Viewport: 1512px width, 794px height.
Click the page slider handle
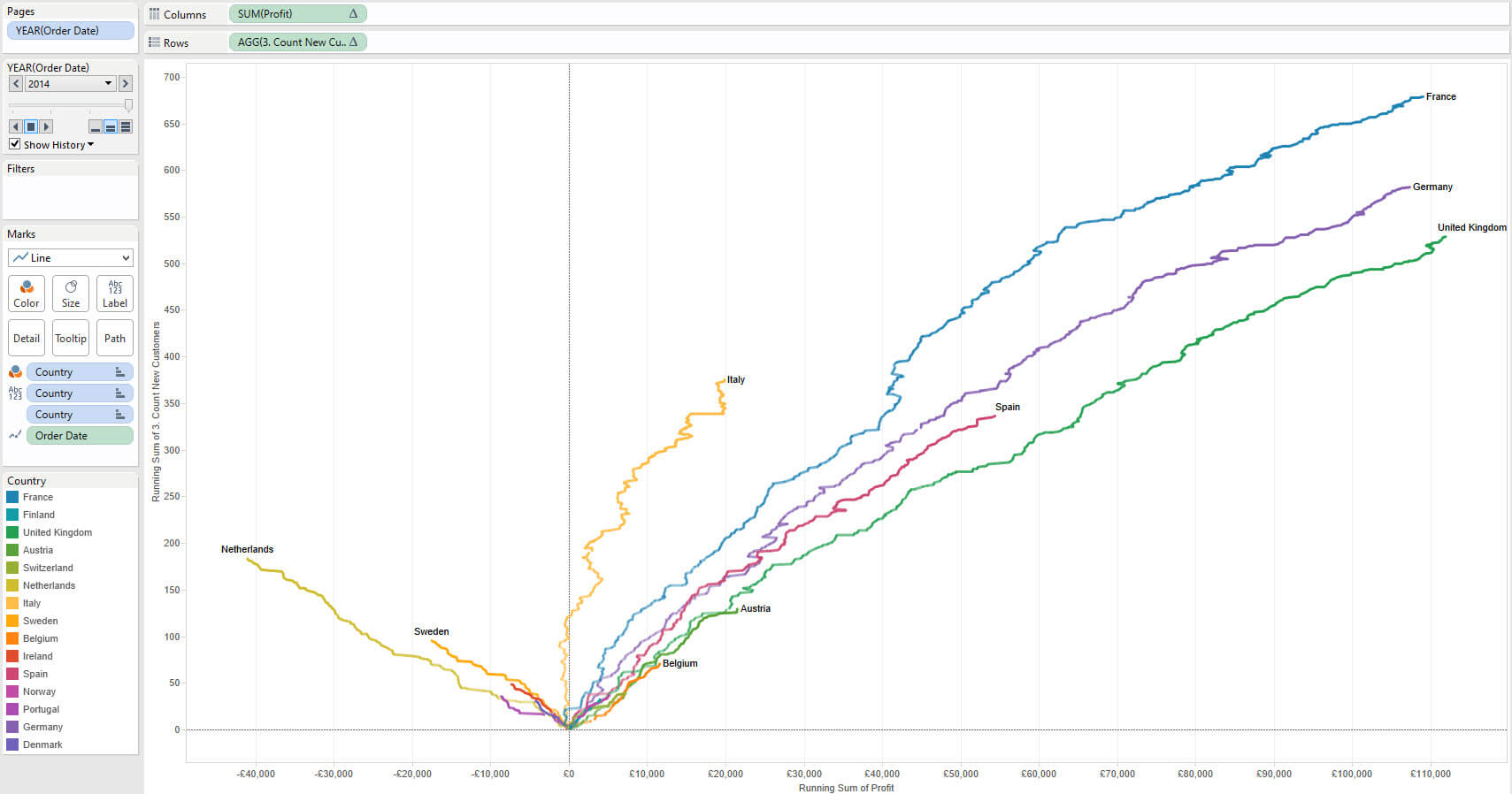128,105
